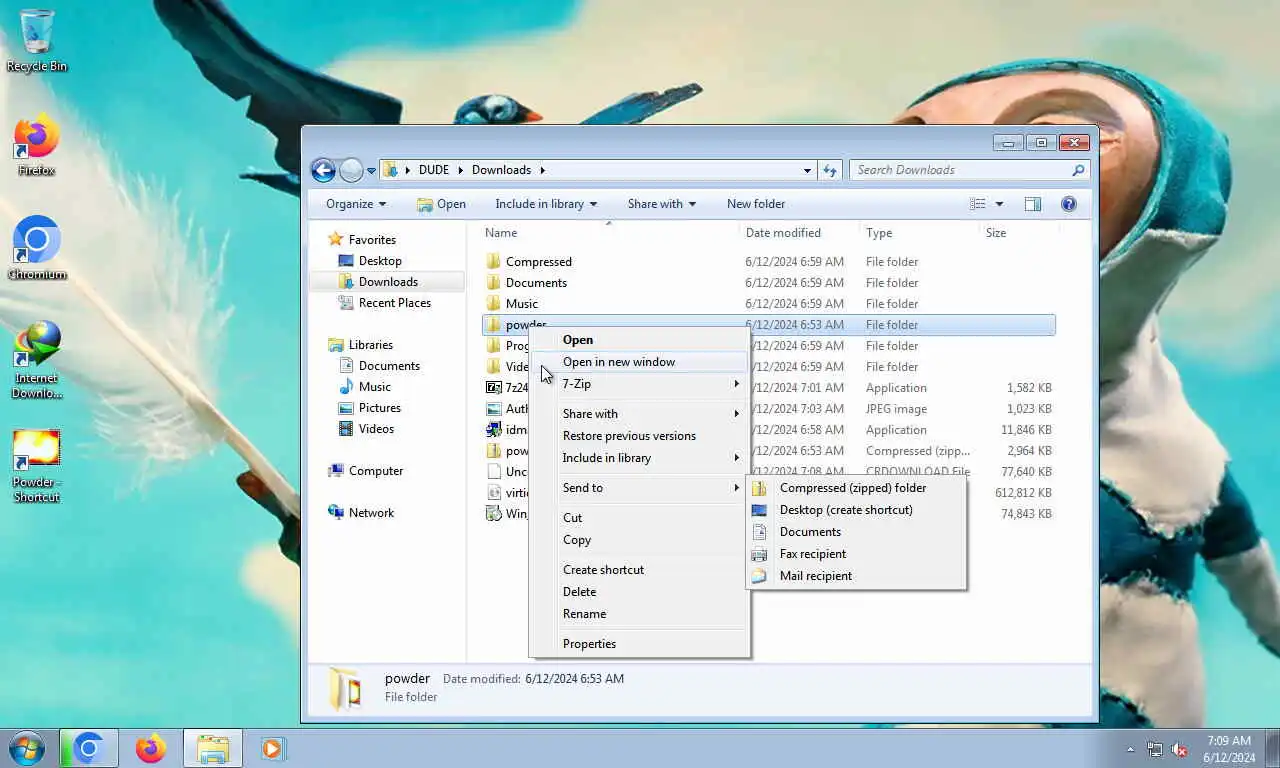Send to Desktop (create shortcut)
Image resolution: width=1280 pixels, height=768 pixels.
pos(857,510)
